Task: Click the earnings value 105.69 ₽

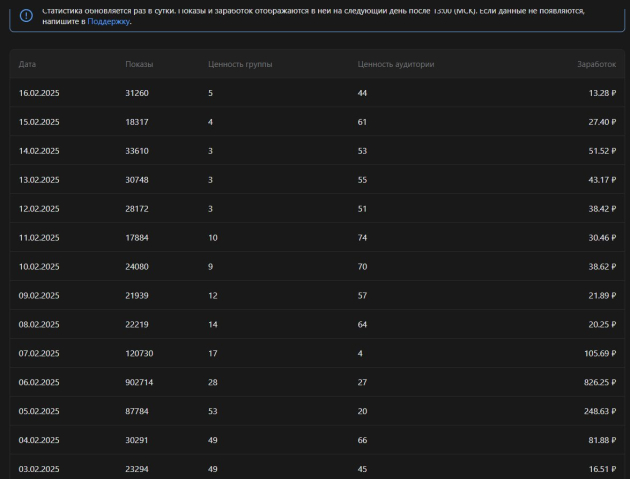Action: [600, 354]
